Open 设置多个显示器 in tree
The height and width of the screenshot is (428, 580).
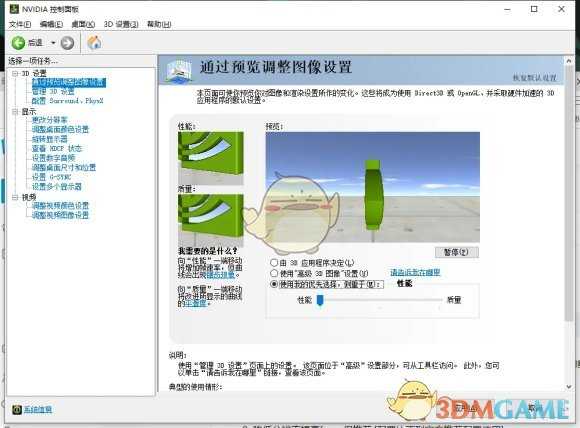coord(57,186)
